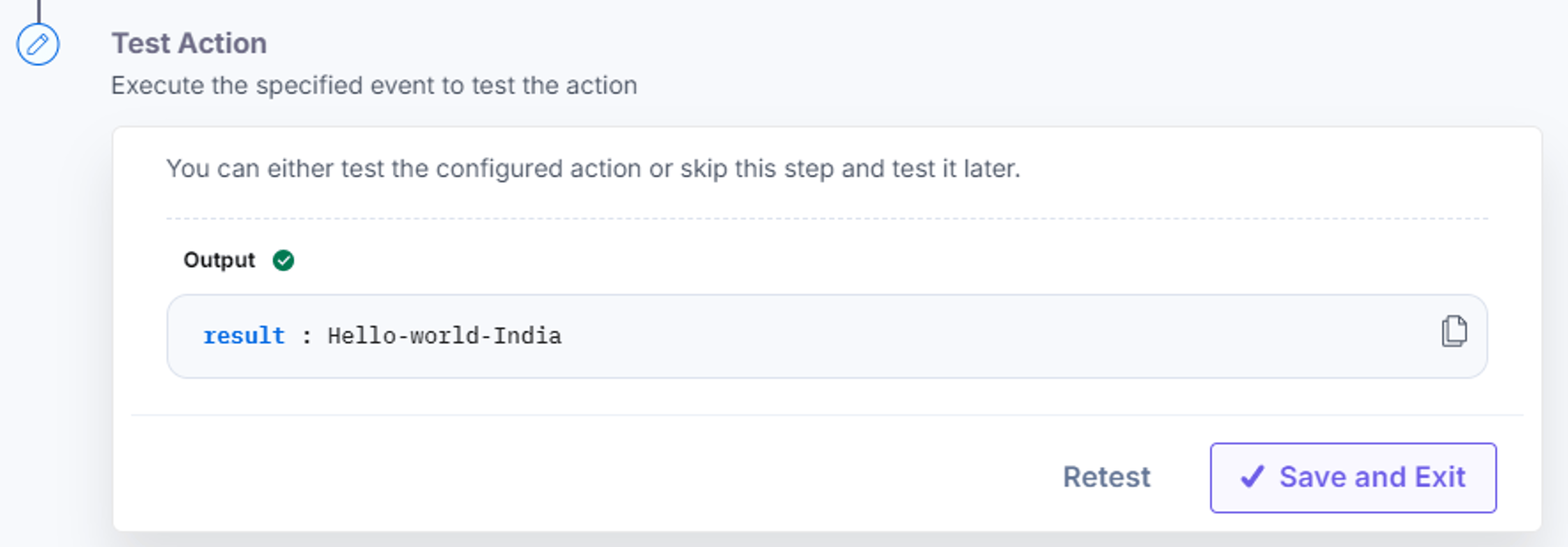The width and height of the screenshot is (1568, 547).
Task: Click the green success checkmark next to Output
Action: 283,260
